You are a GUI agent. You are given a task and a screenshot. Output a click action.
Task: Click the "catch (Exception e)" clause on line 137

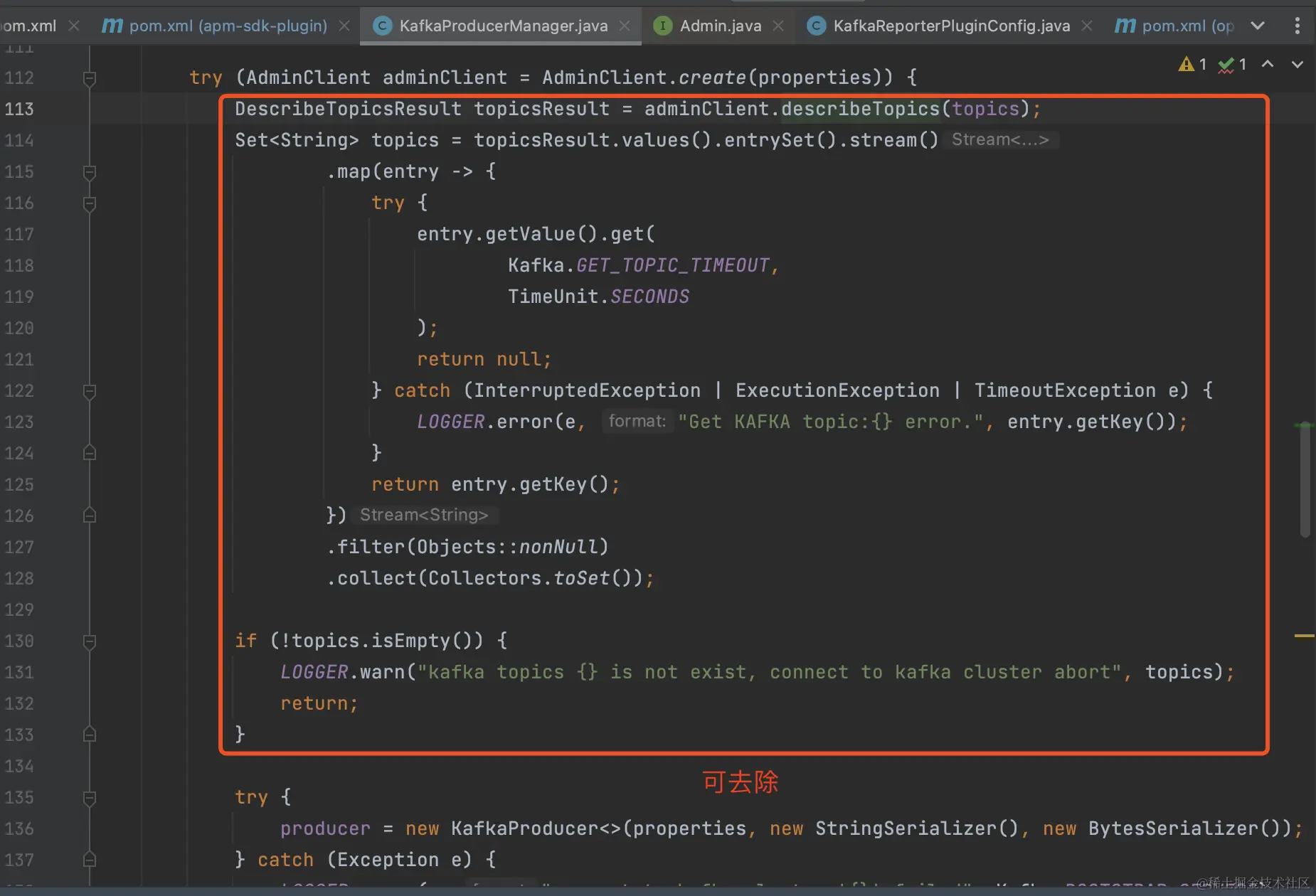pyautogui.click(x=364, y=860)
